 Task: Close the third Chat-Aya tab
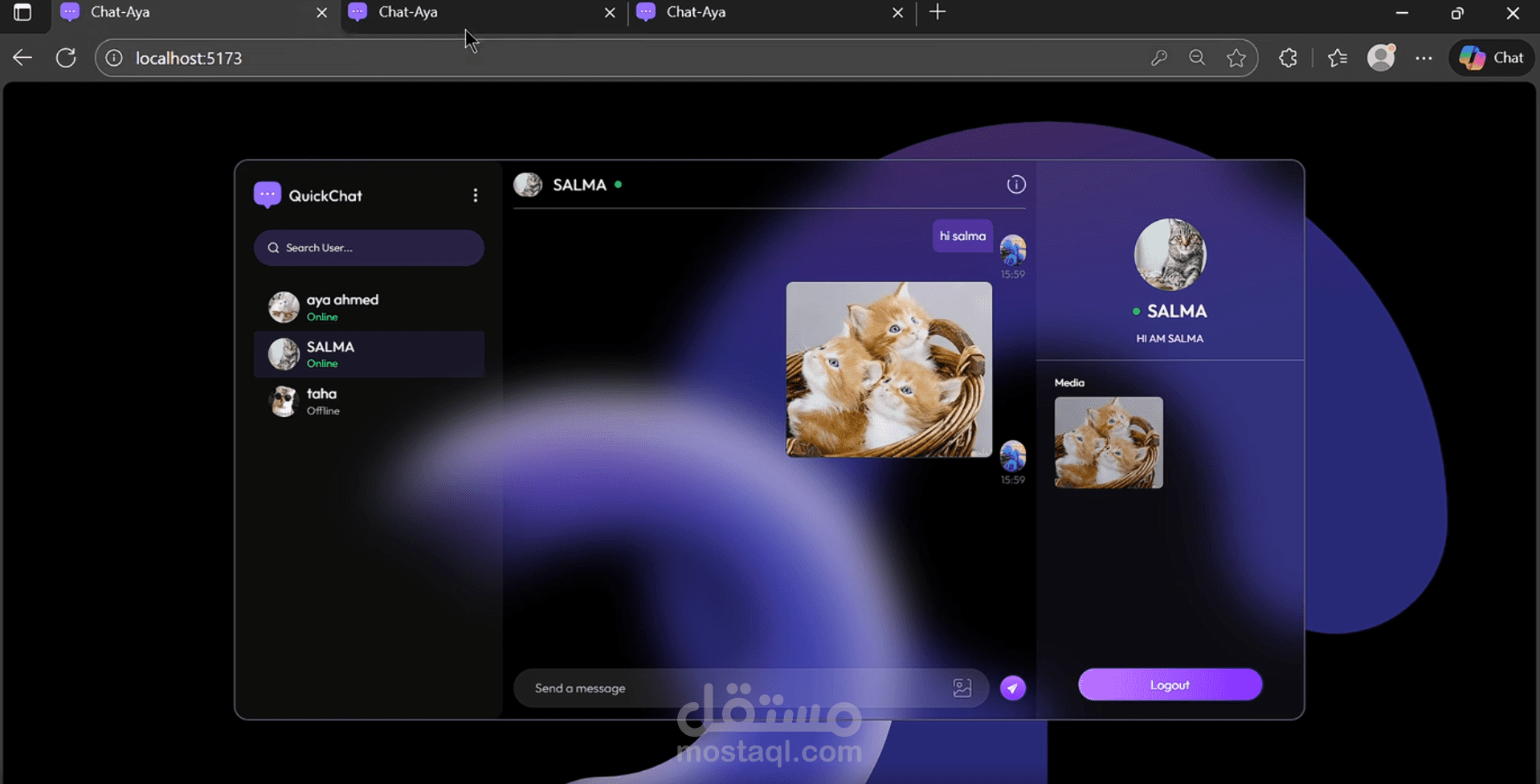(x=898, y=13)
